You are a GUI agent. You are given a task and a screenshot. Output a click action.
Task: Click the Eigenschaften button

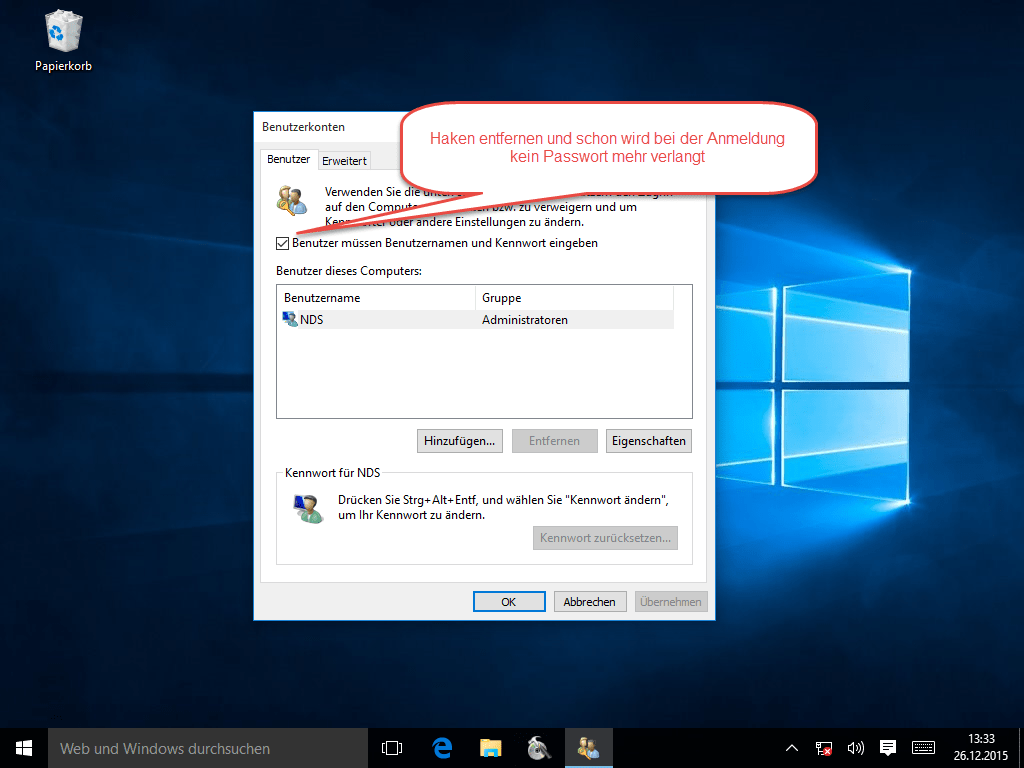point(648,441)
